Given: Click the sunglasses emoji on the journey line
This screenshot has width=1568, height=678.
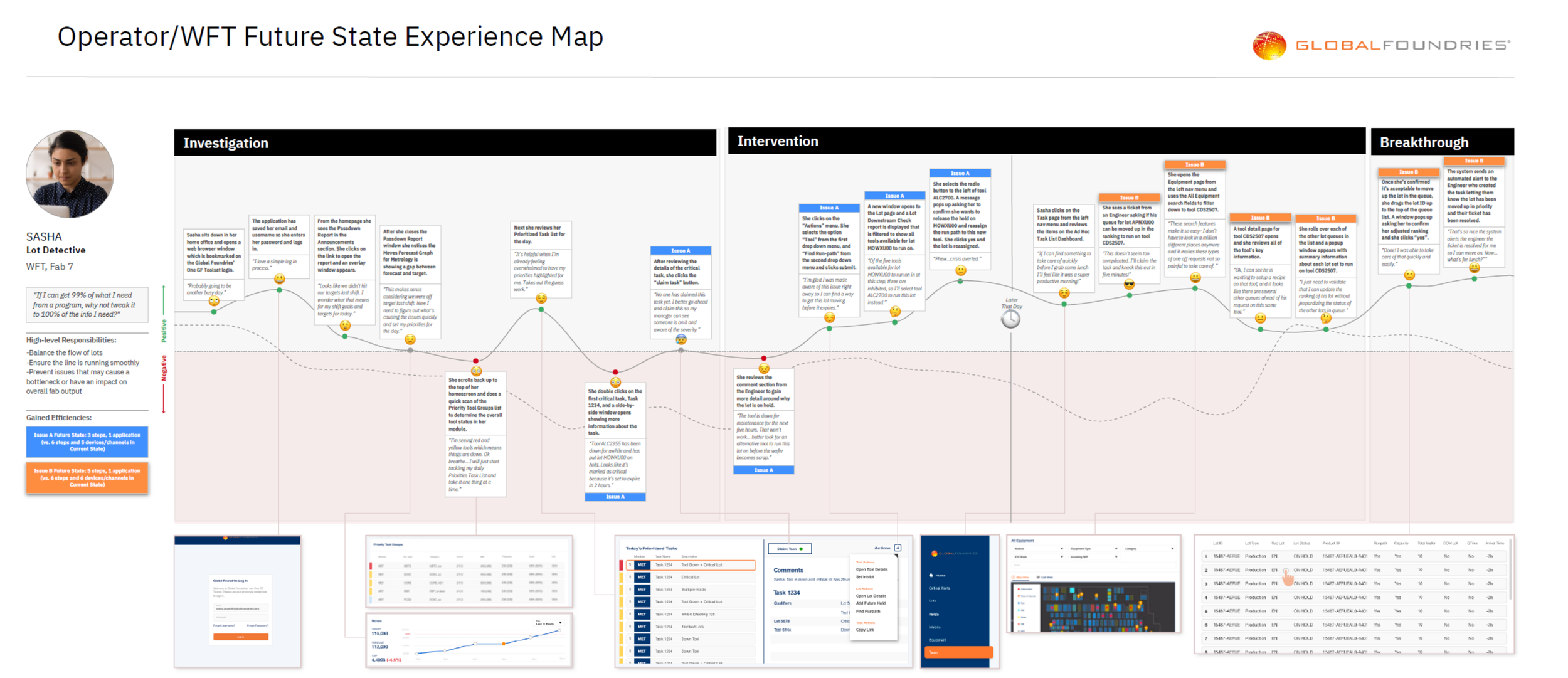Looking at the screenshot, I should (x=1129, y=284).
